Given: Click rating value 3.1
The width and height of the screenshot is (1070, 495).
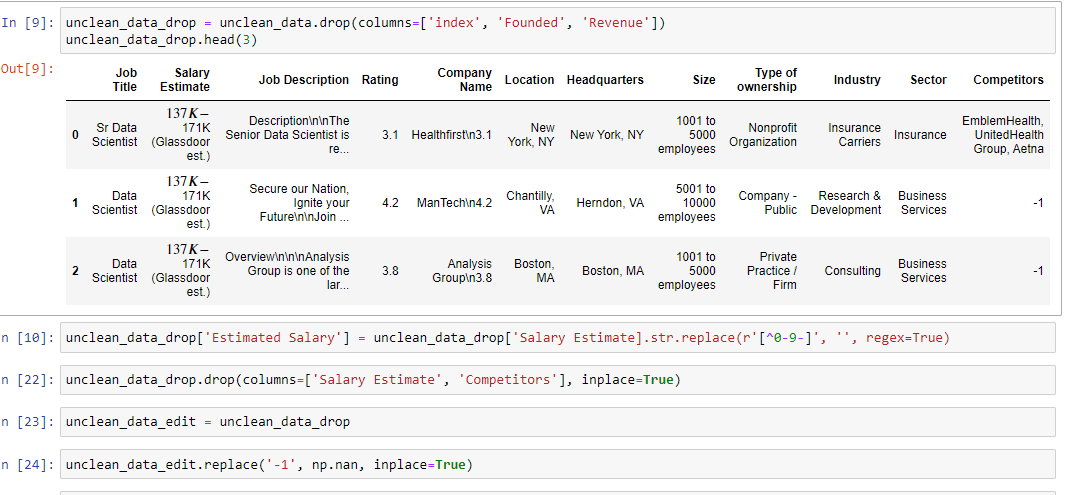Looking at the screenshot, I should click(x=390, y=135).
